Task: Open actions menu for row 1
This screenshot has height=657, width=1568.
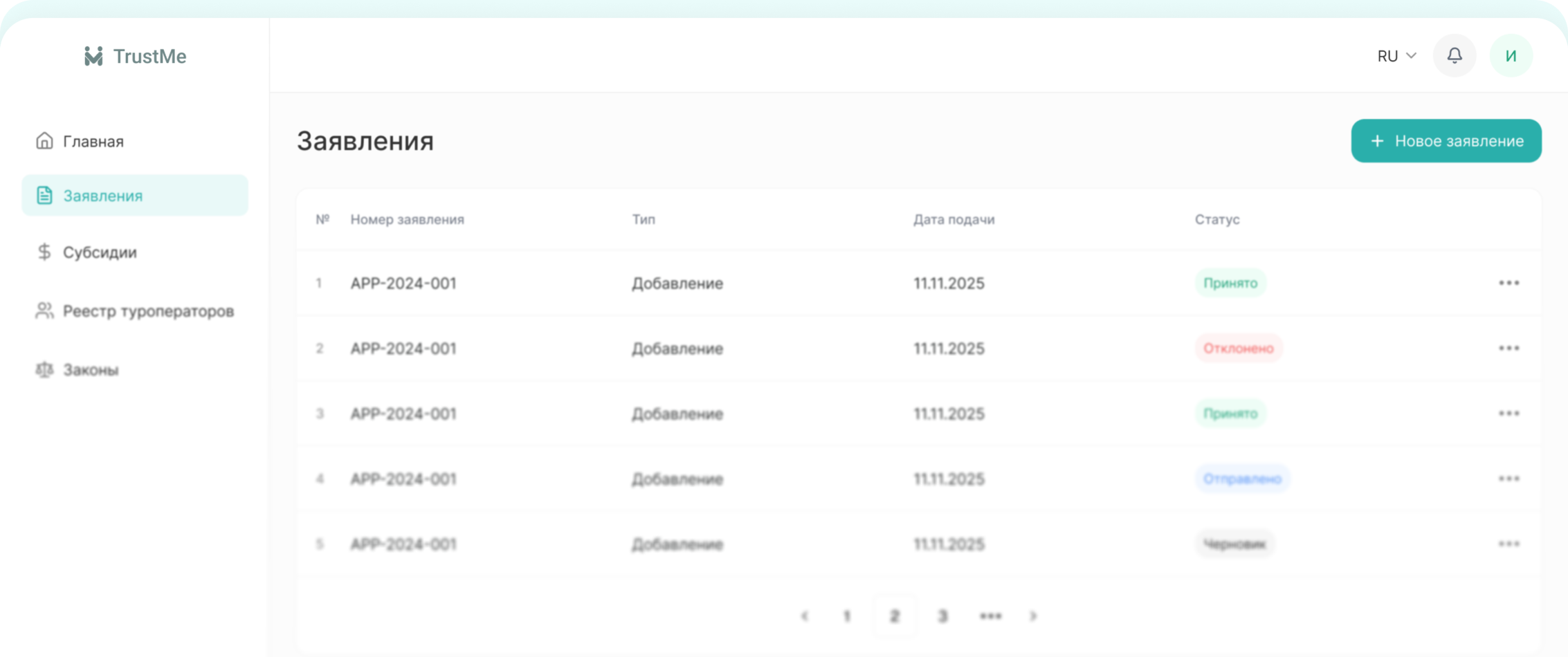Action: [x=1508, y=283]
